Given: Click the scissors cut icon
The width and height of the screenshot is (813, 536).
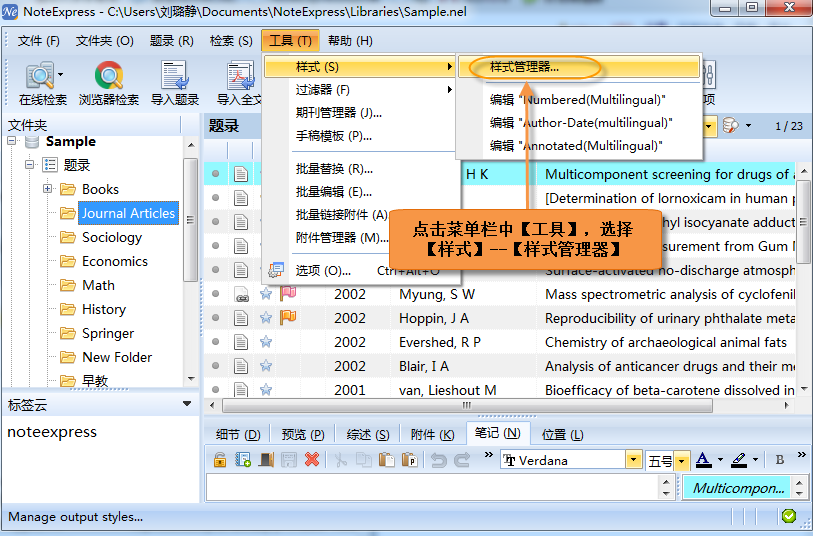Looking at the screenshot, I should pyautogui.click(x=341, y=459).
